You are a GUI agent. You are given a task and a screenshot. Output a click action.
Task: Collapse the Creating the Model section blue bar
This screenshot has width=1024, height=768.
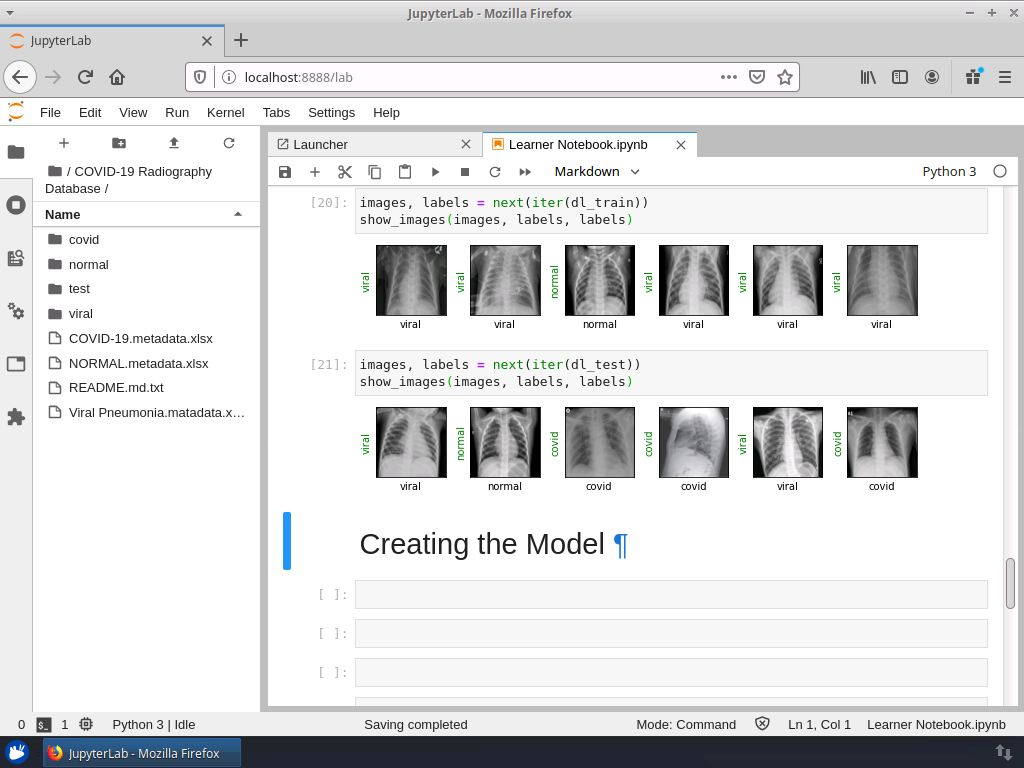click(287, 541)
